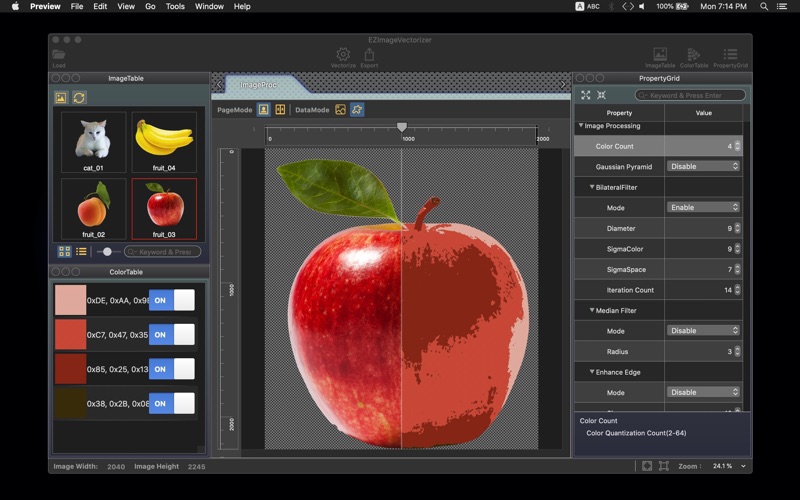This screenshot has width=800, height=500.
Task: Click the Diameter value stepper
Action: [x=737, y=229]
